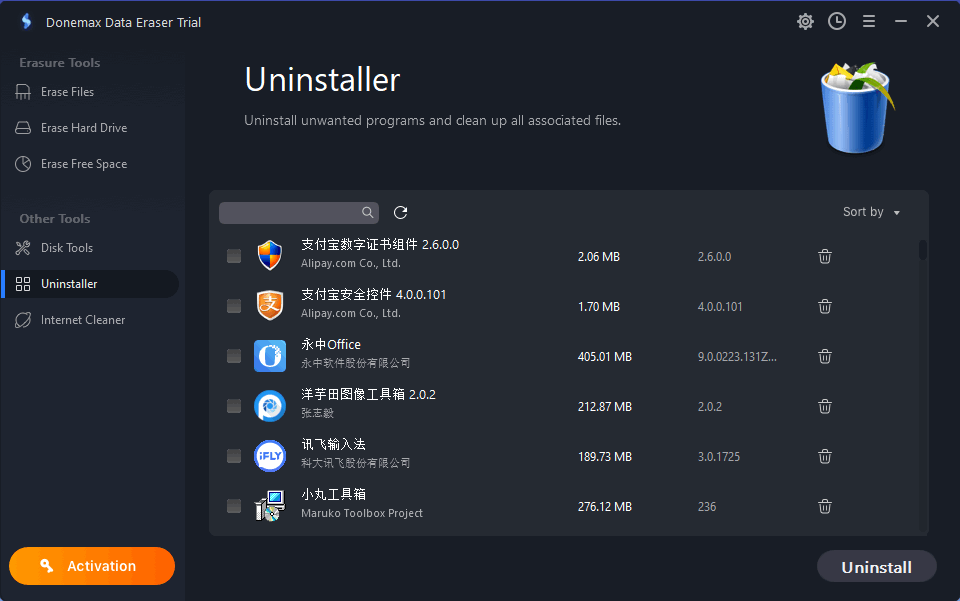Screen dimensions: 960x601
Task: Delete 支付宝数字证书组件 using its trash icon
Action: click(825, 256)
